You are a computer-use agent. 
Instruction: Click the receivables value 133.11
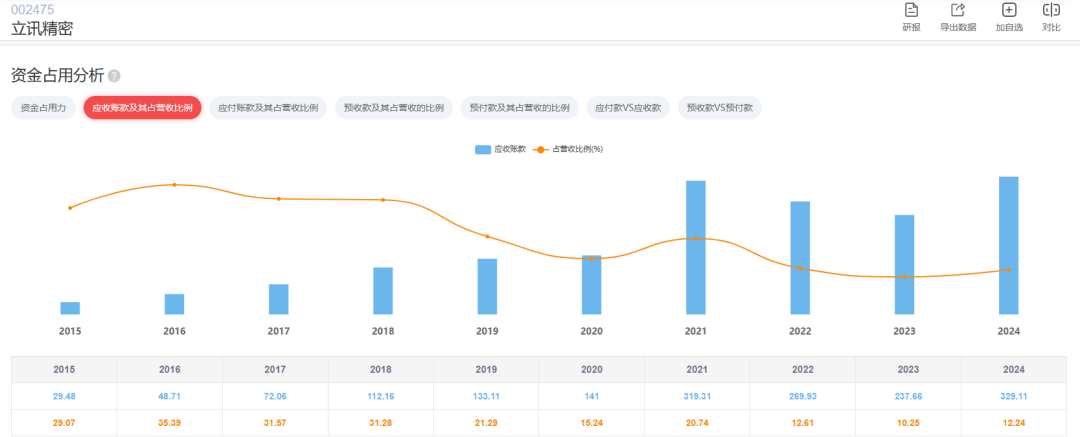click(x=486, y=396)
